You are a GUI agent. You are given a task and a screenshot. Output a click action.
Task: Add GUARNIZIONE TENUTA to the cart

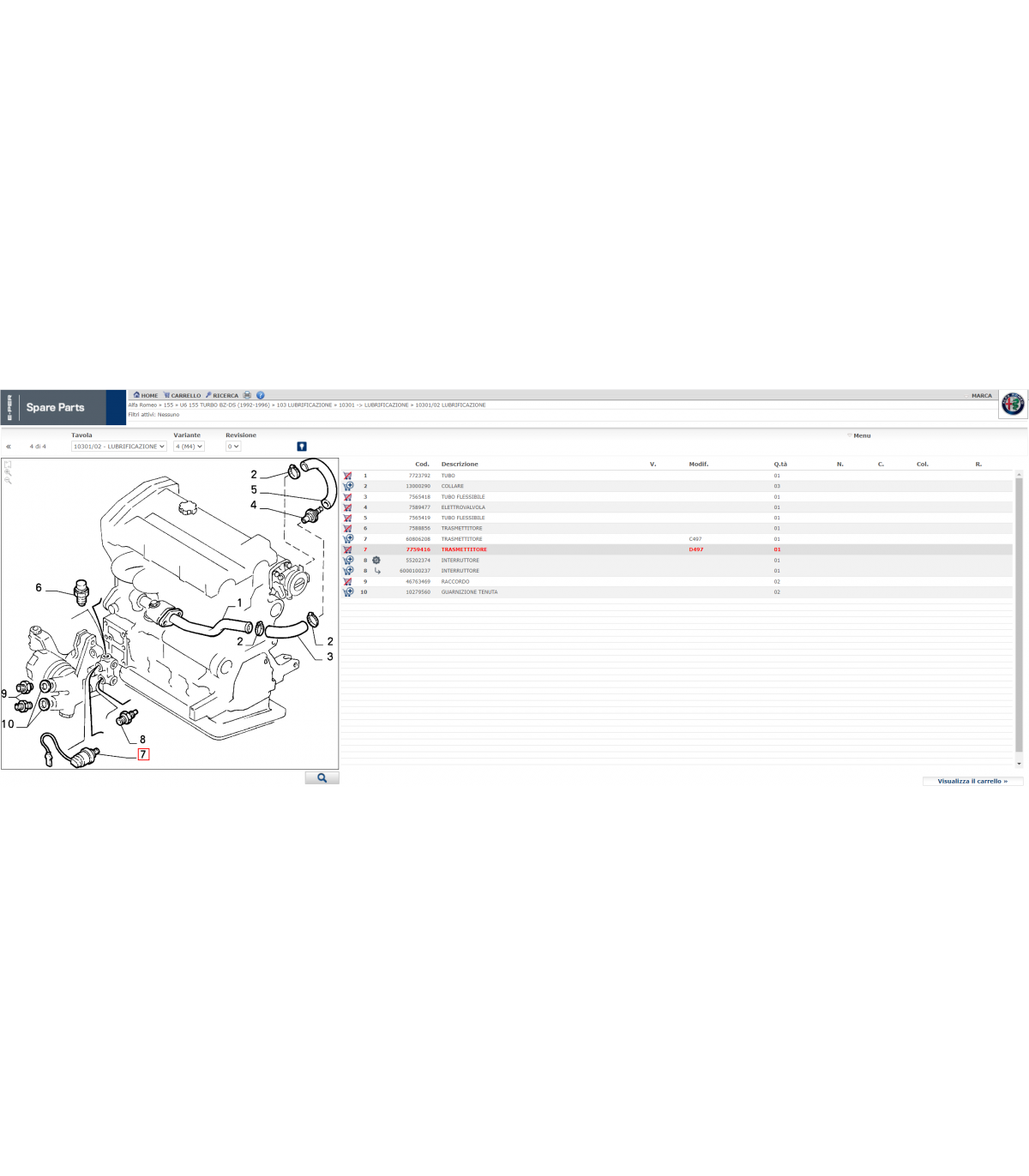[x=348, y=592]
